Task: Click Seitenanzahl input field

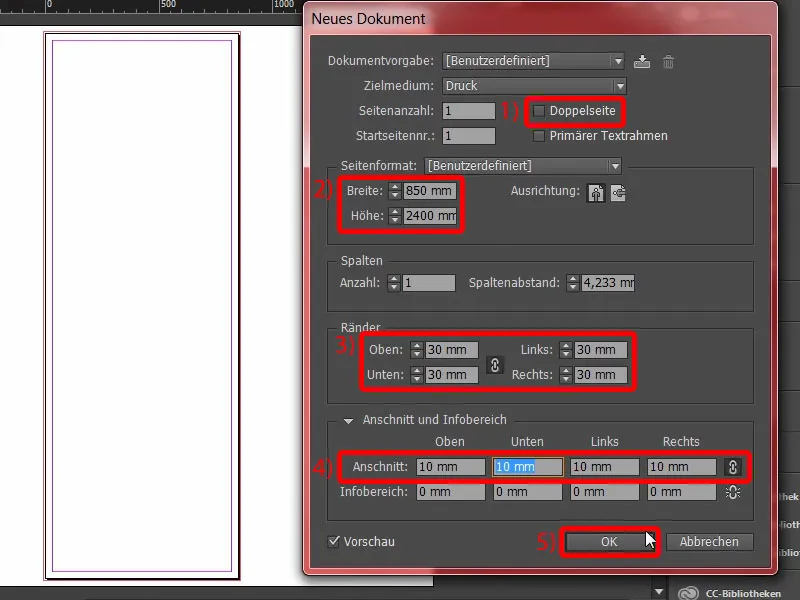Action: 468,111
